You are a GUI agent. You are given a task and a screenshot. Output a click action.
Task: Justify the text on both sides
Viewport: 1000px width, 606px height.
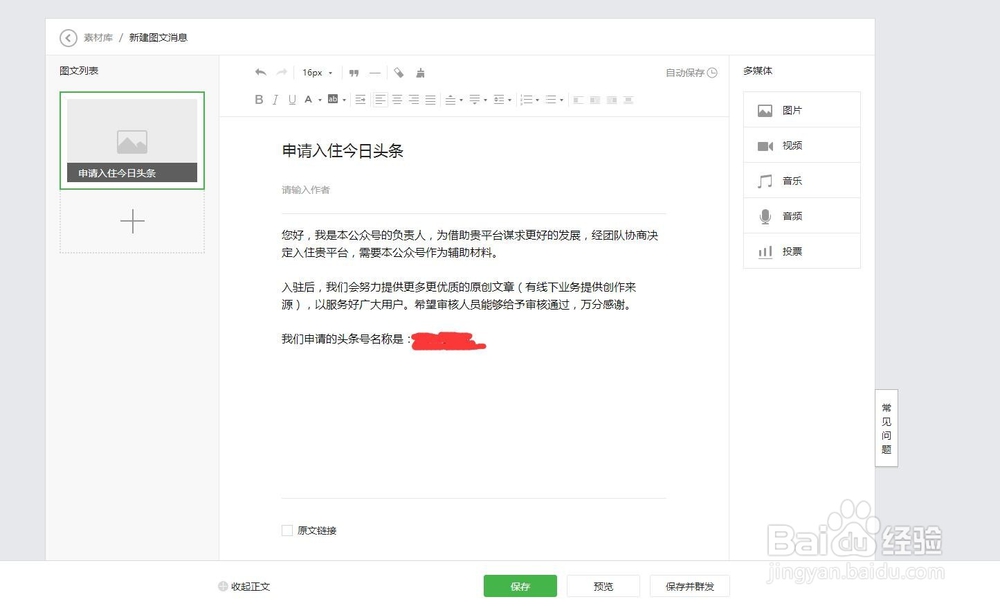430,100
